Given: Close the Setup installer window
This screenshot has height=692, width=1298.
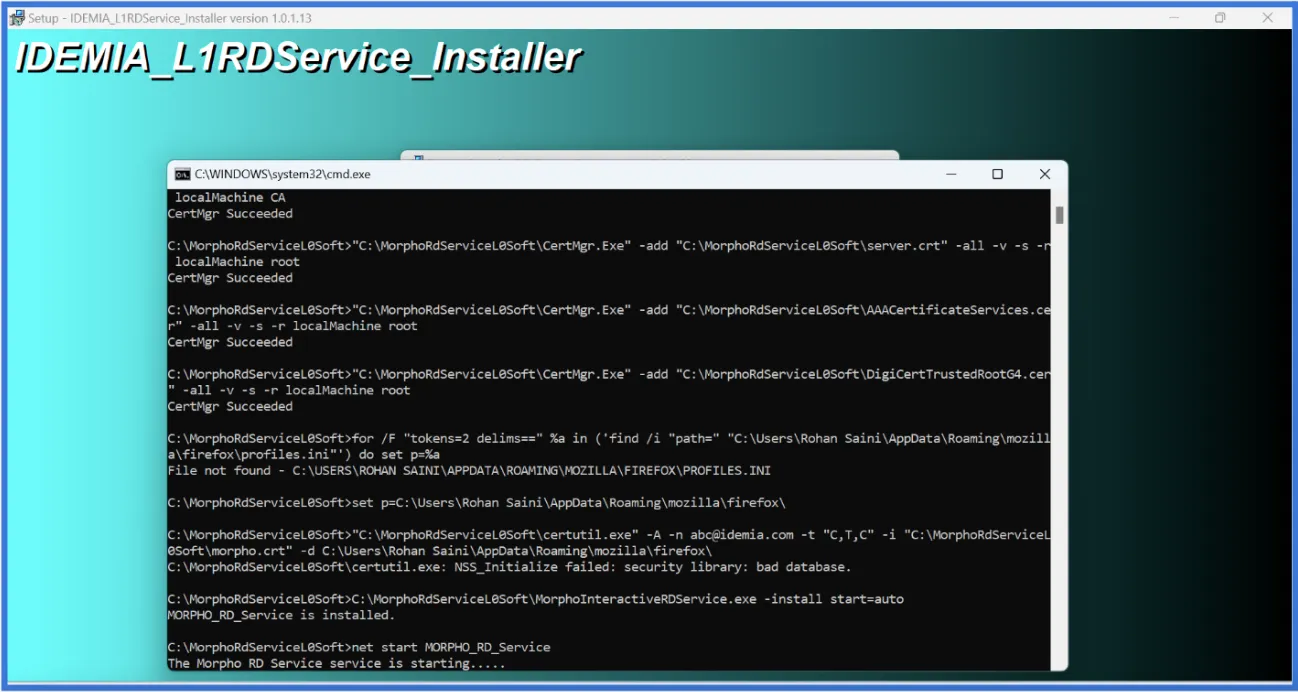Looking at the screenshot, I should pyautogui.click(x=1268, y=18).
